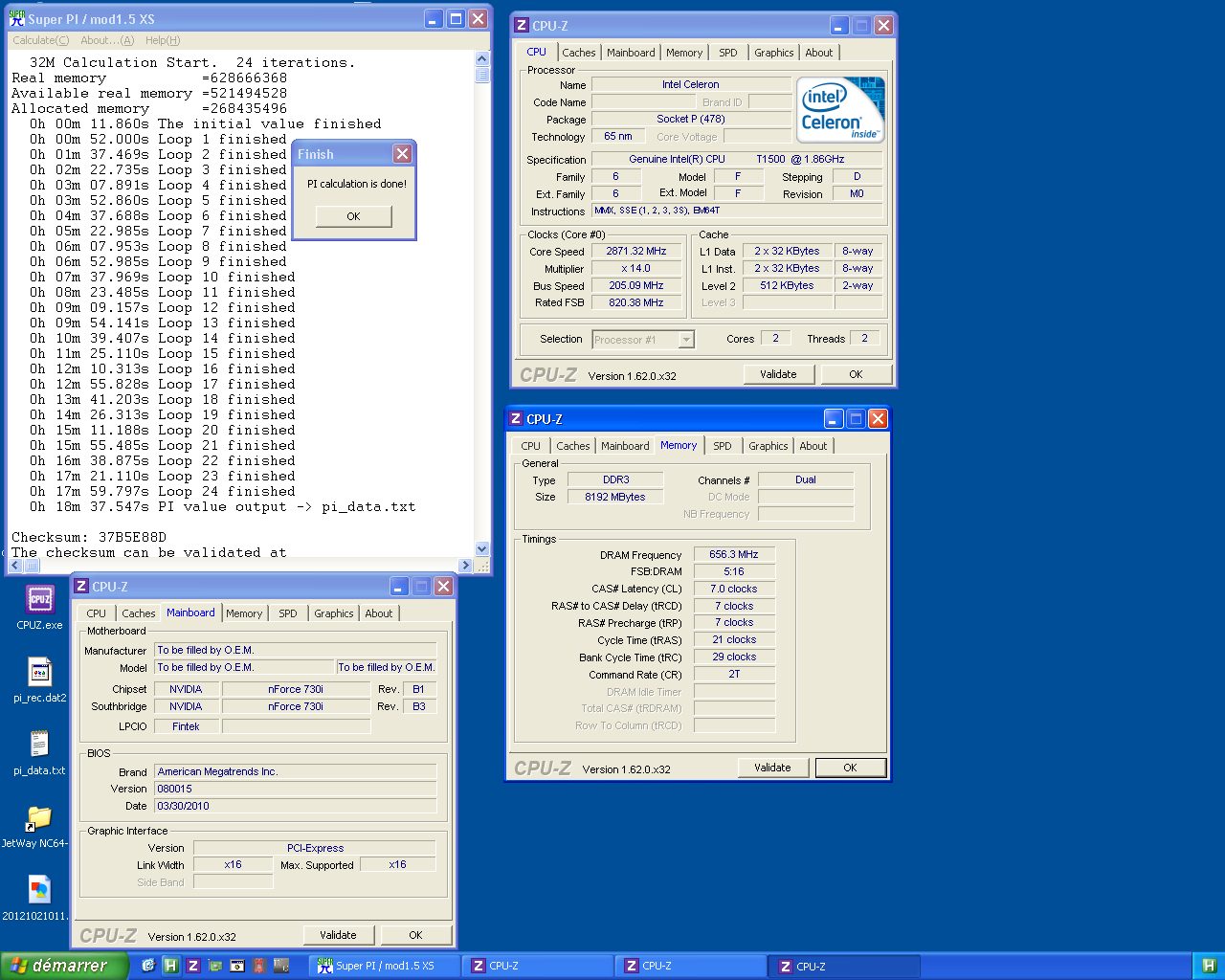Click the green H quick launch icon
This screenshot has width=1225, height=980.
170,966
